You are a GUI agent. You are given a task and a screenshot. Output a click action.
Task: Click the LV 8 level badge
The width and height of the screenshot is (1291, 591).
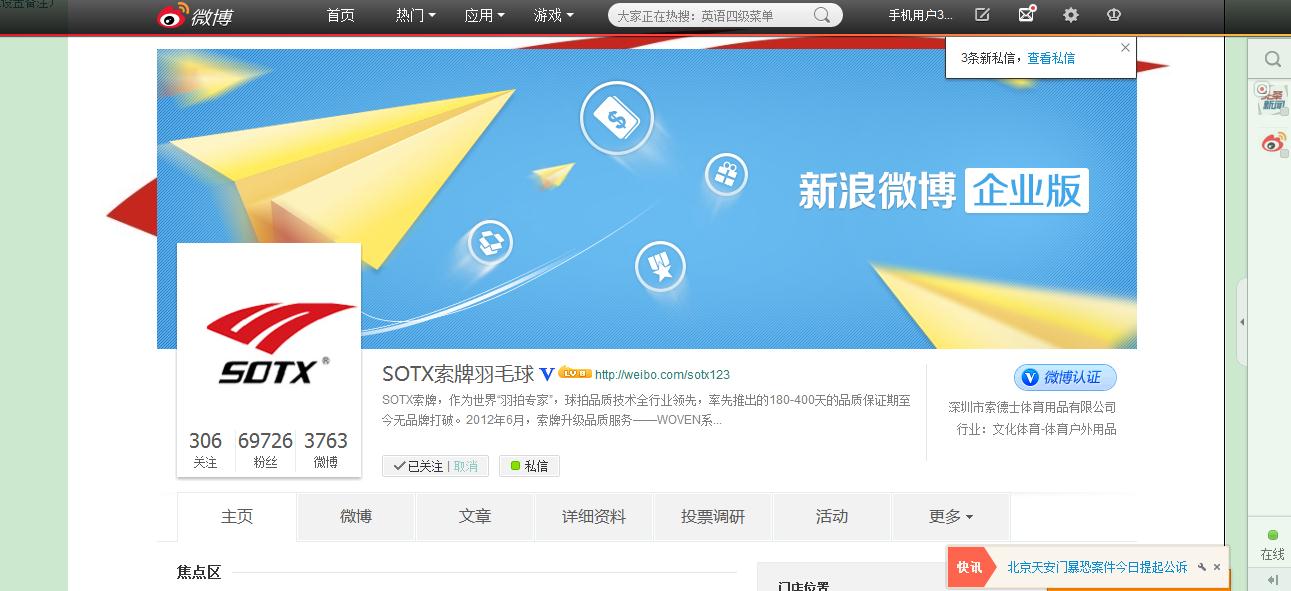coord(575,373)
